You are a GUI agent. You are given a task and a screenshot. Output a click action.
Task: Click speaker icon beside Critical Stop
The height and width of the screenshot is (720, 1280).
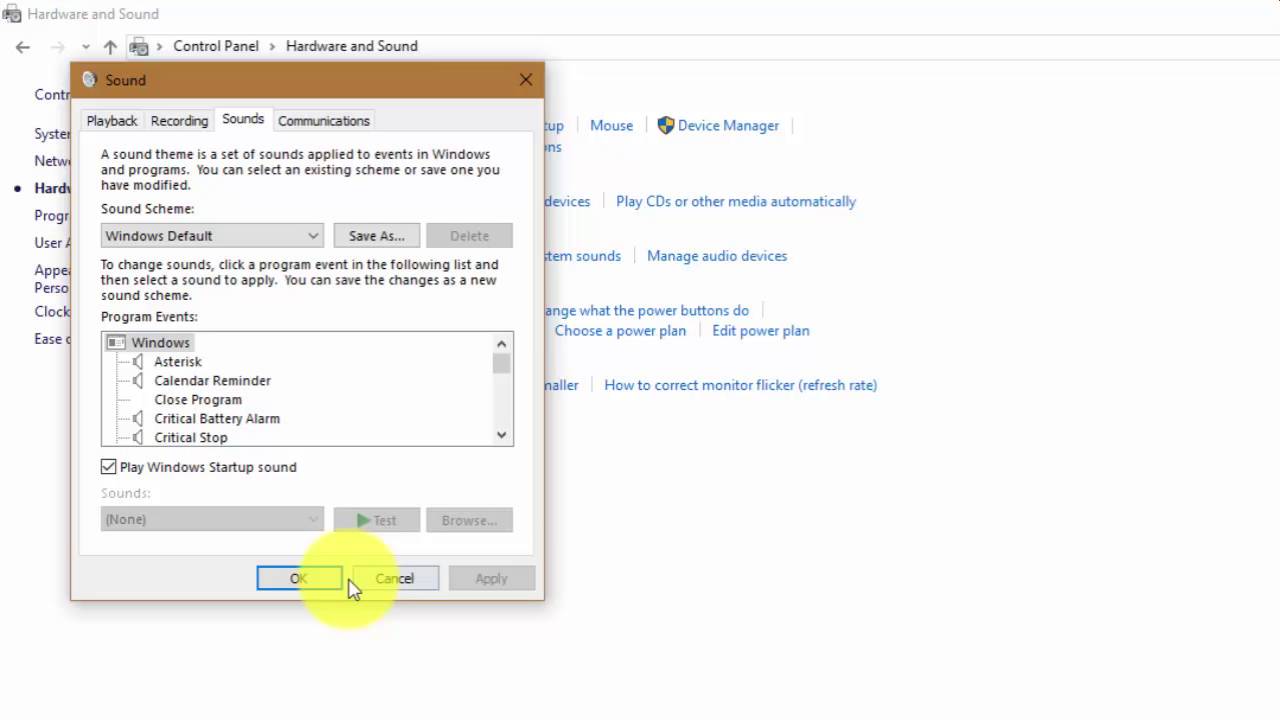(138, 437)
